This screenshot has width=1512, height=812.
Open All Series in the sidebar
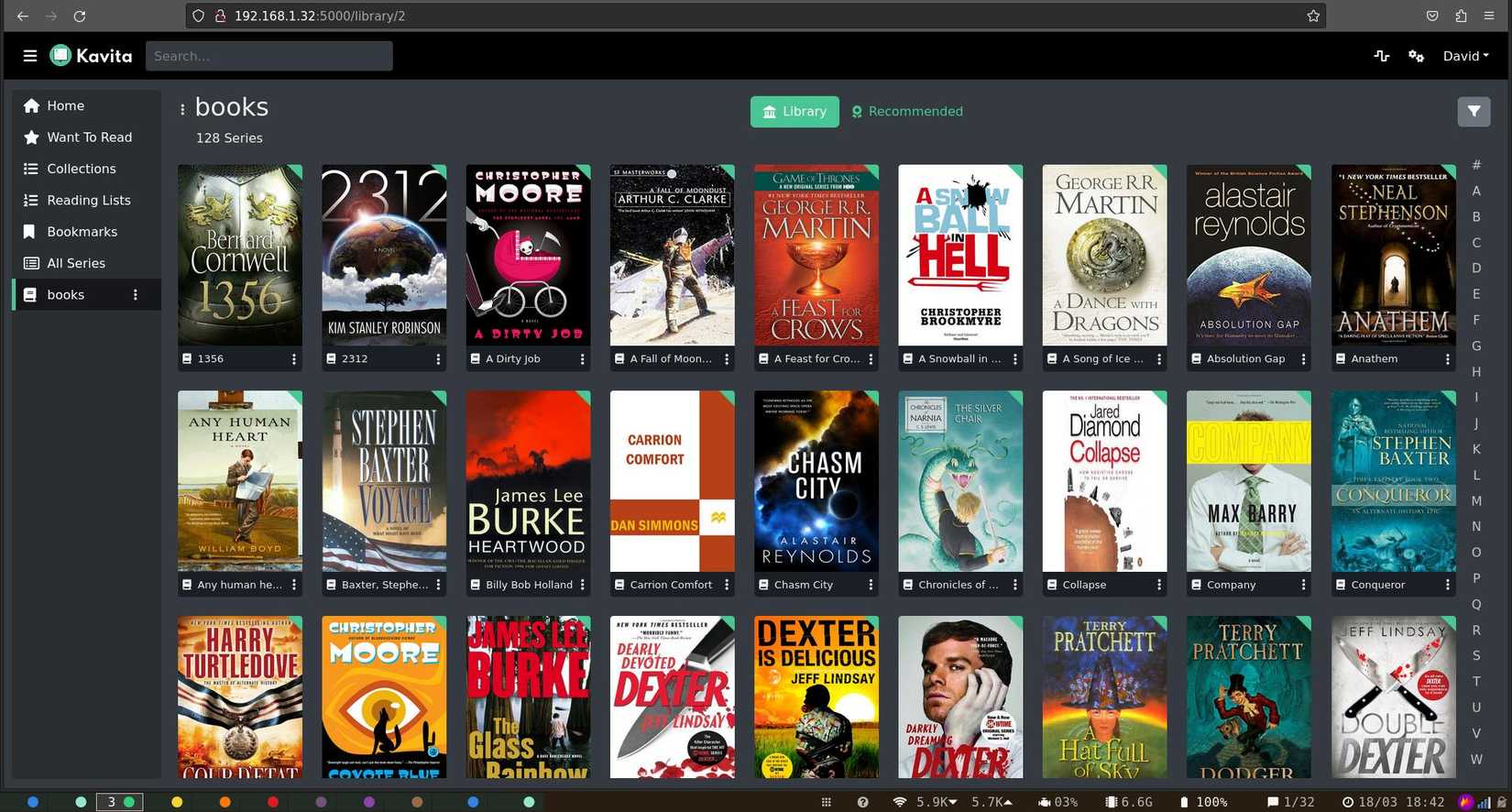87,263
